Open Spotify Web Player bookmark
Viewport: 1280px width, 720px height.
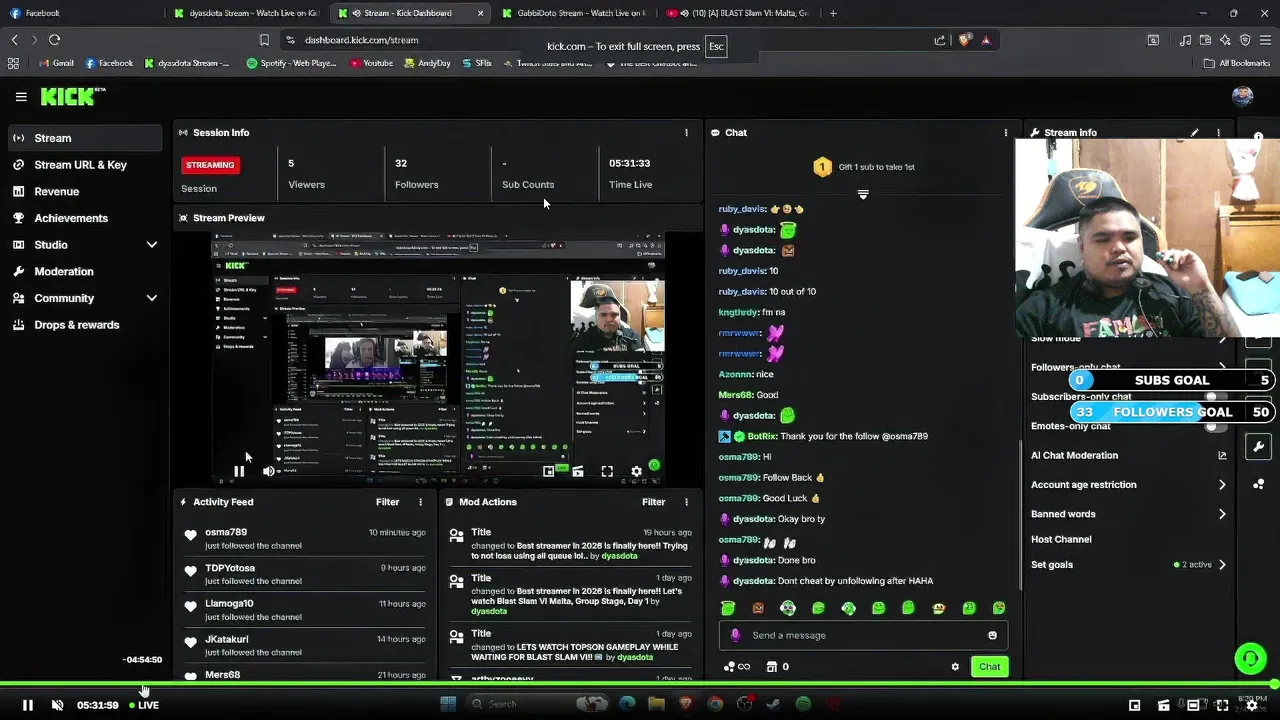[291, 63]
